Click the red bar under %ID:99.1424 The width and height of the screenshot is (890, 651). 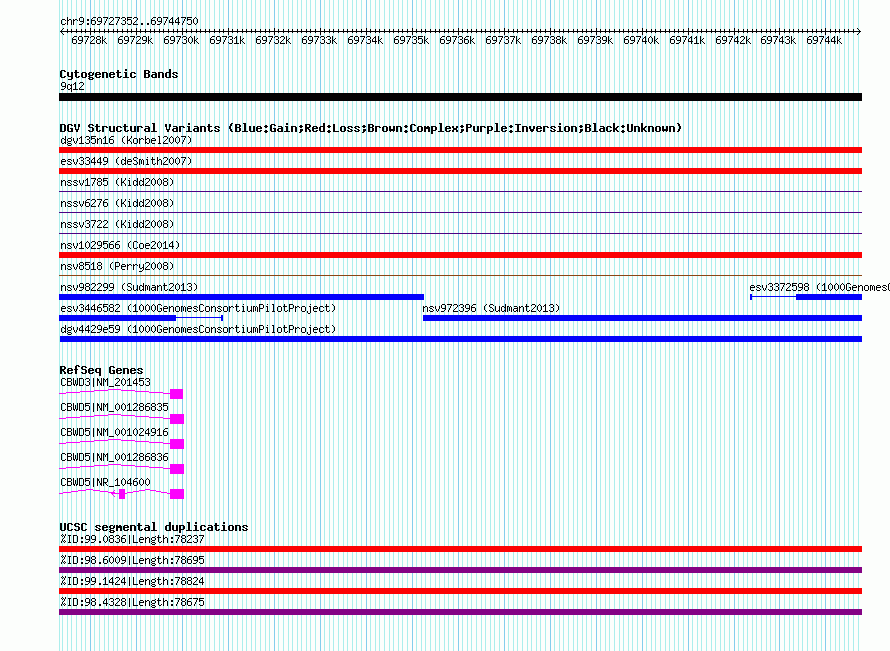[x=460, y=591]
